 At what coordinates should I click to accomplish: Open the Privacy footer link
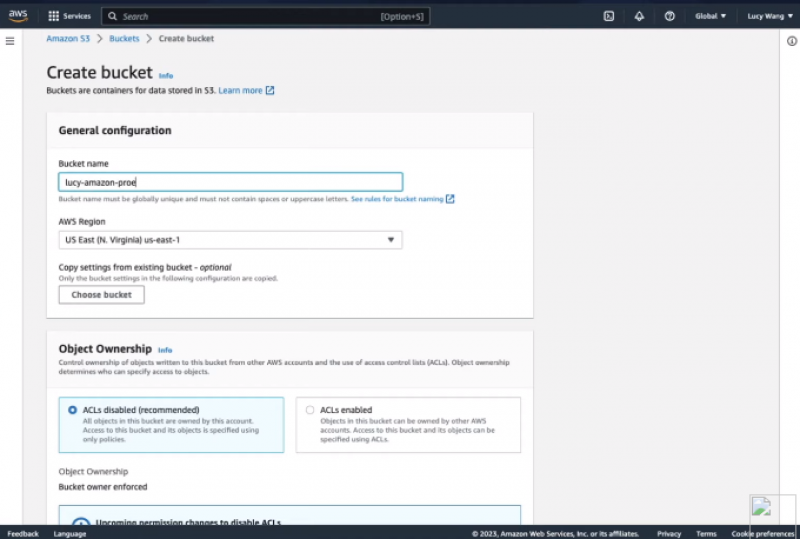[669, 533]
